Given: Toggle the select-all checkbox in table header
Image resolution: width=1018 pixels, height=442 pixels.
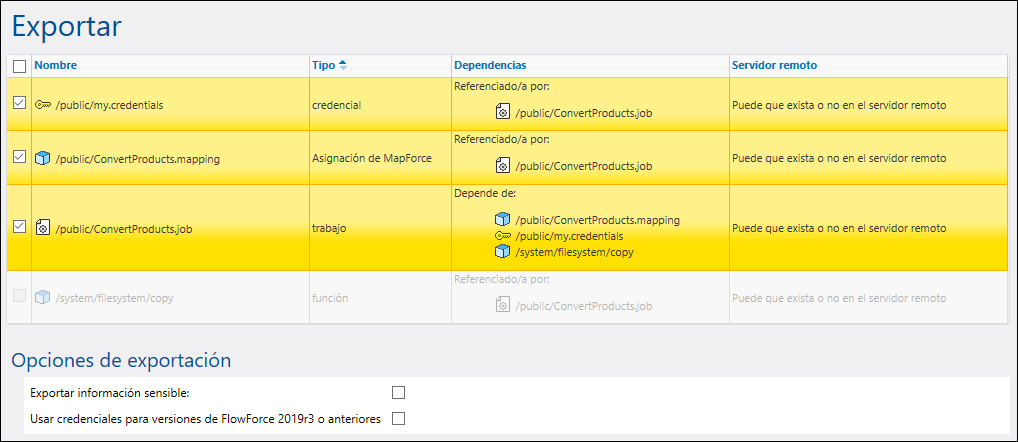Looking at the screenshot, I should [19, 66].
